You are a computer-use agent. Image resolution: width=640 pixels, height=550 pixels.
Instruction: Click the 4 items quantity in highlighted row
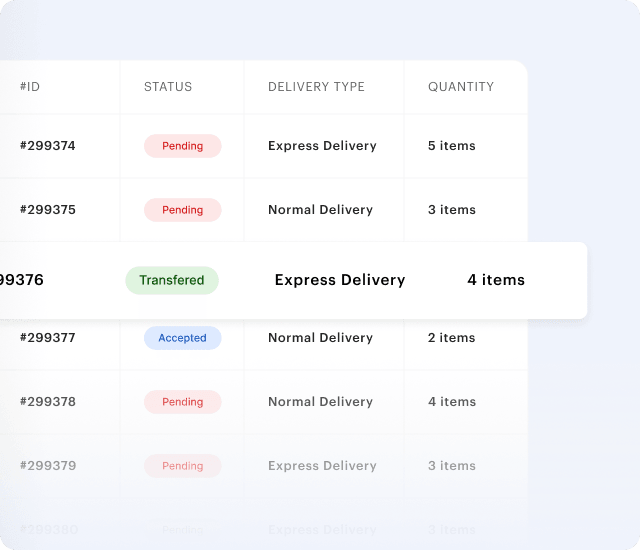click(x=496, y=280)
